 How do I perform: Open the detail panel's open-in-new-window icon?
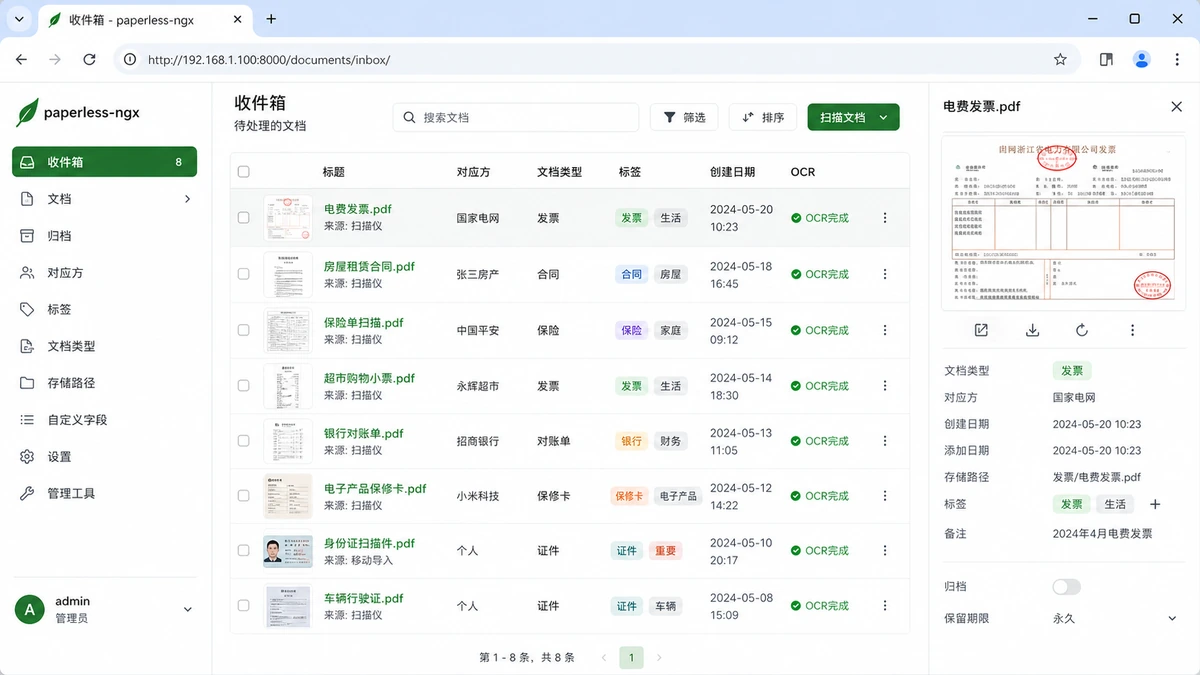(x=982, y=330)
